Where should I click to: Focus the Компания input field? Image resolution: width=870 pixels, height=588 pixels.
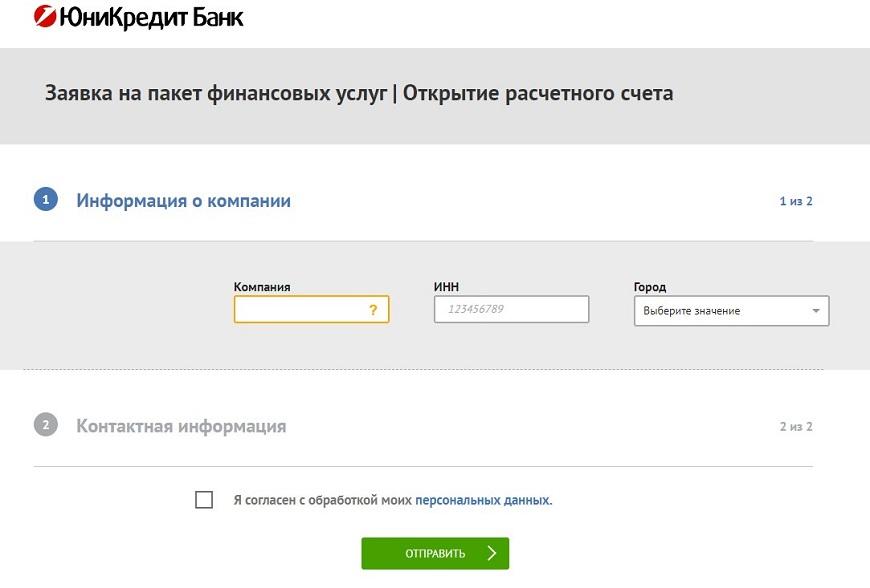[311, 309]
